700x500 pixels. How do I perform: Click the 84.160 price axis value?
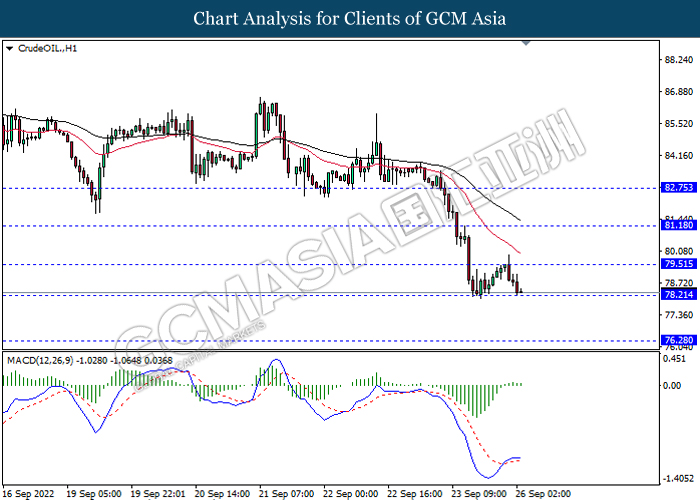(x=679, y=155)
